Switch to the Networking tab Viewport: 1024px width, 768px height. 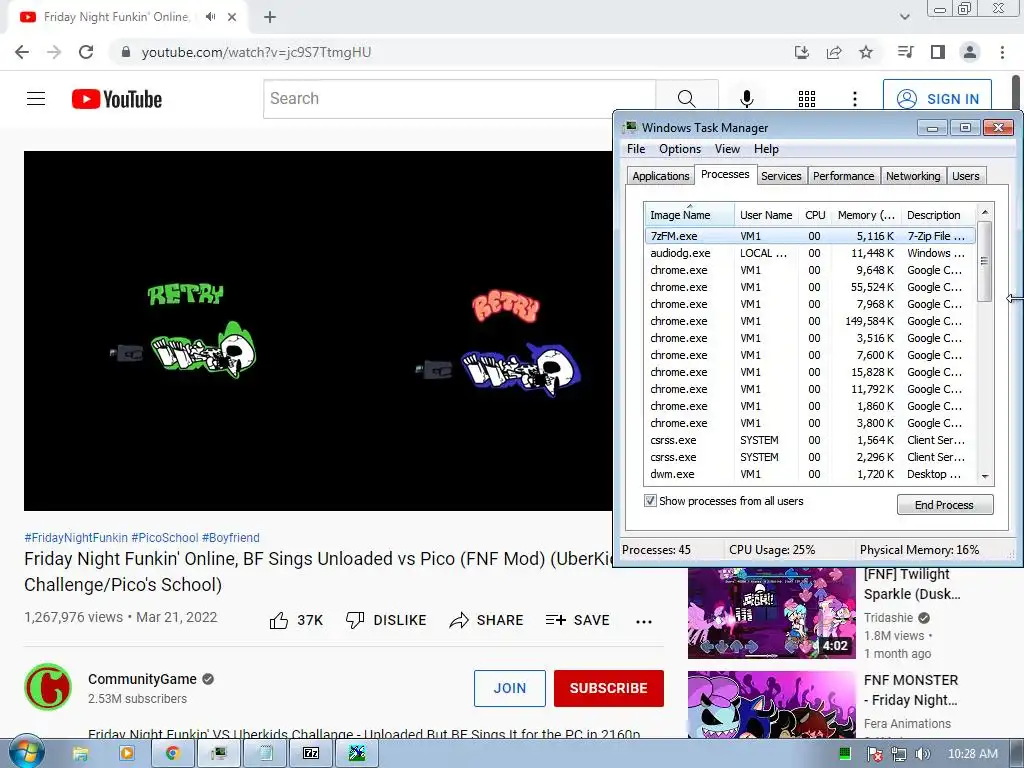[913, 176]
